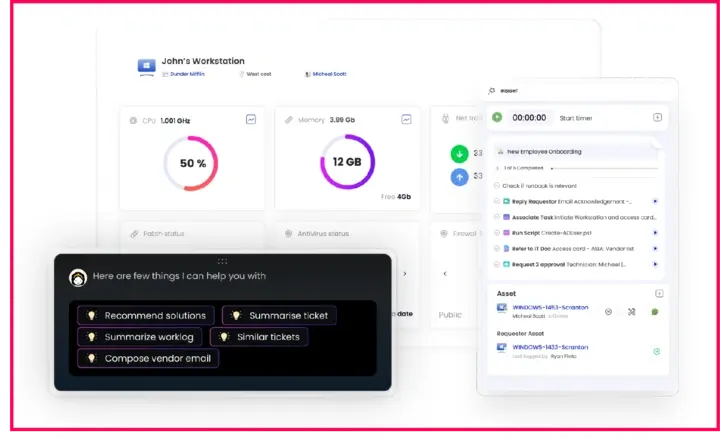Grab the assistant panel drag-handle dots
This screenshot has height=446, width=720.
point(222,261)
